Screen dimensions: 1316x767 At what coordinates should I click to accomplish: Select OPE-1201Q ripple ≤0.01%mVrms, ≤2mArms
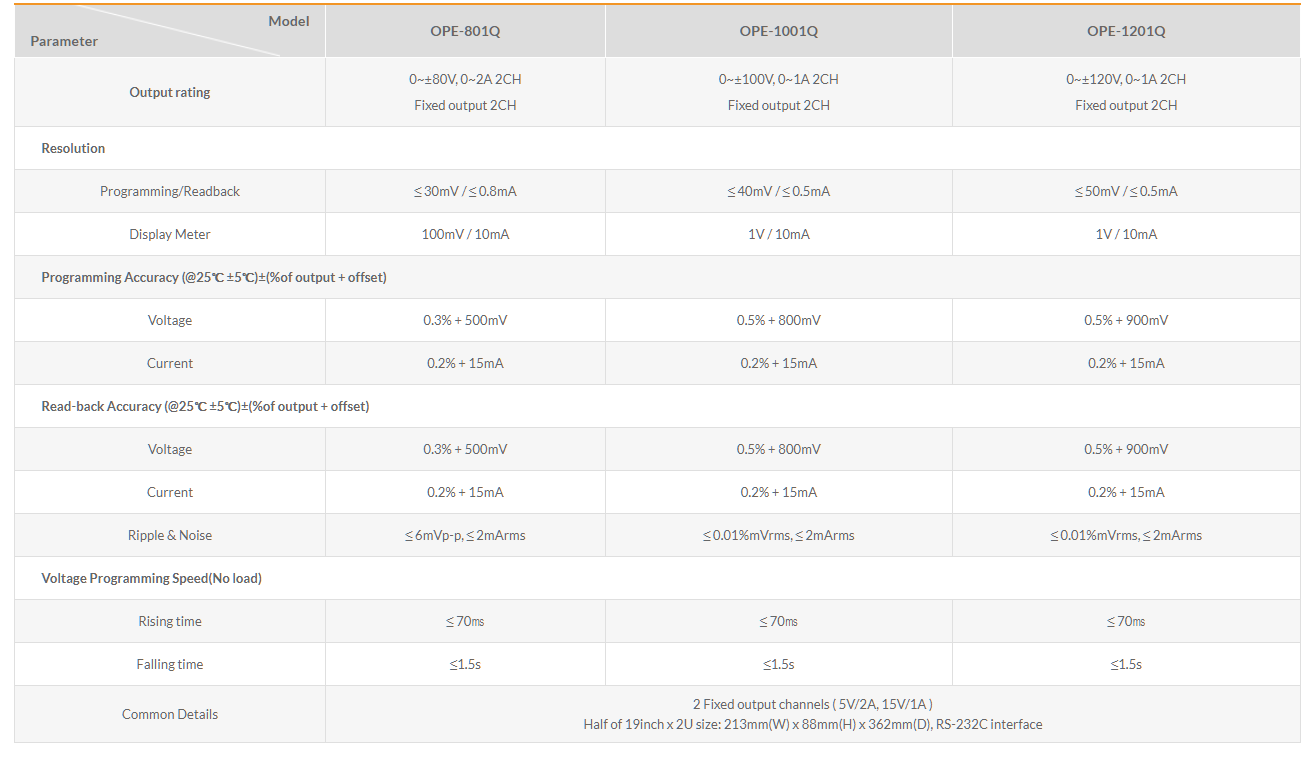click(1126, 535)
